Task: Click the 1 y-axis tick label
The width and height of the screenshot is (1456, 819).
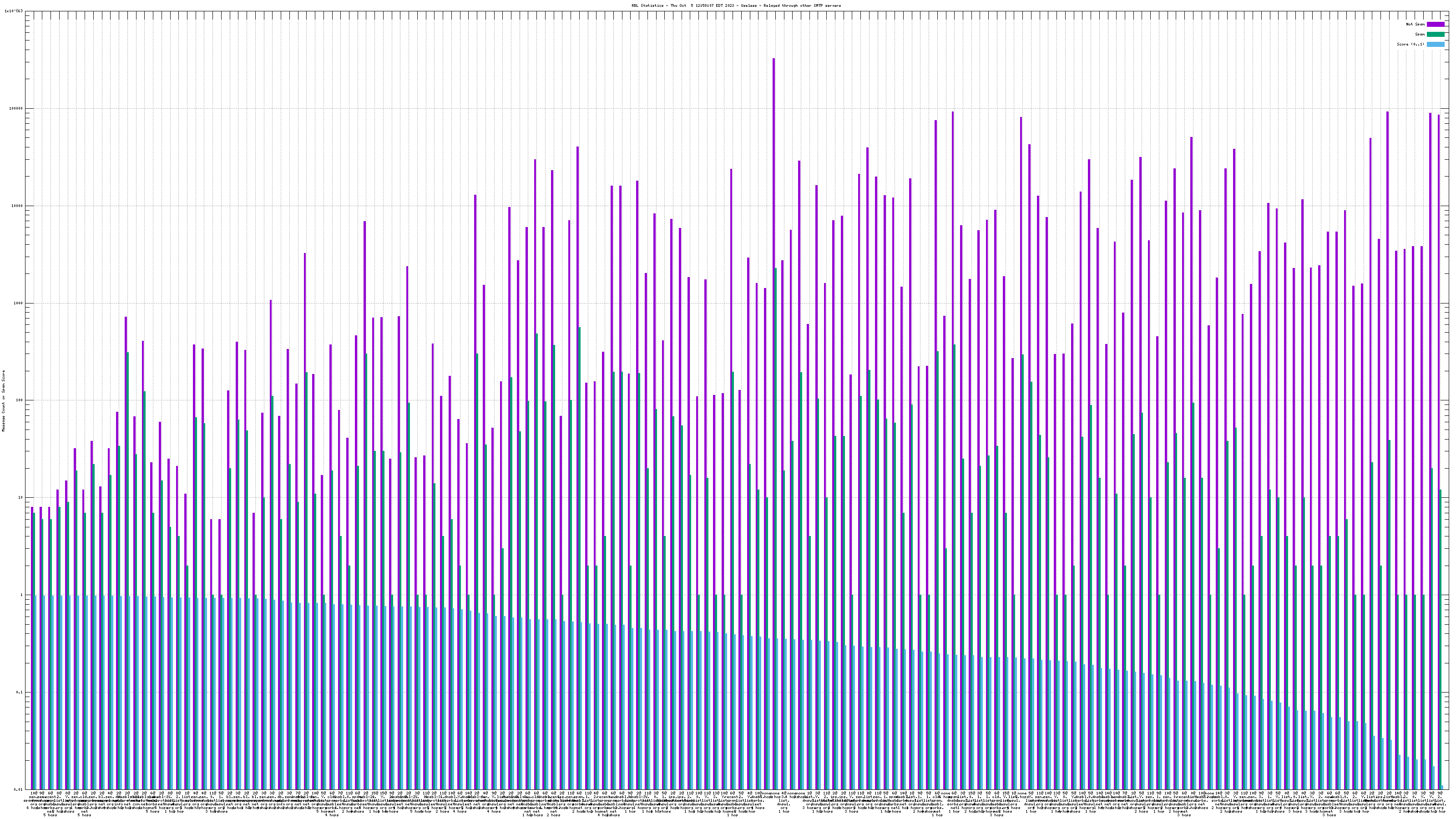Action: pyautogui.click(x=21, y=595)
